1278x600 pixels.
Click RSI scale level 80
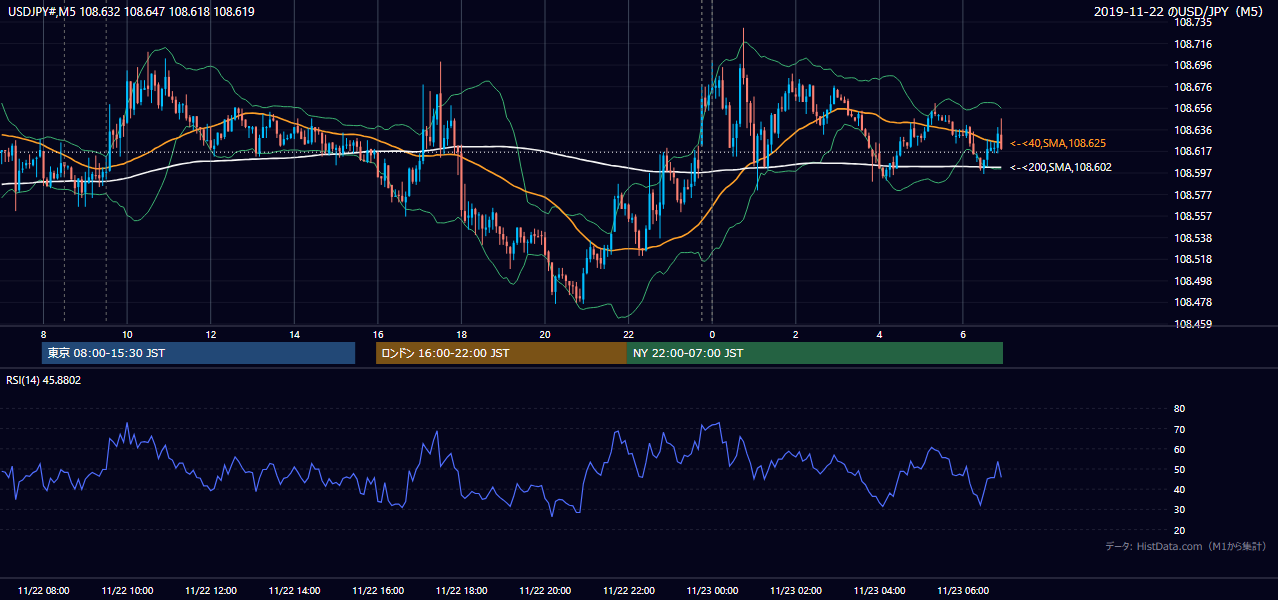coord(1180,409)
